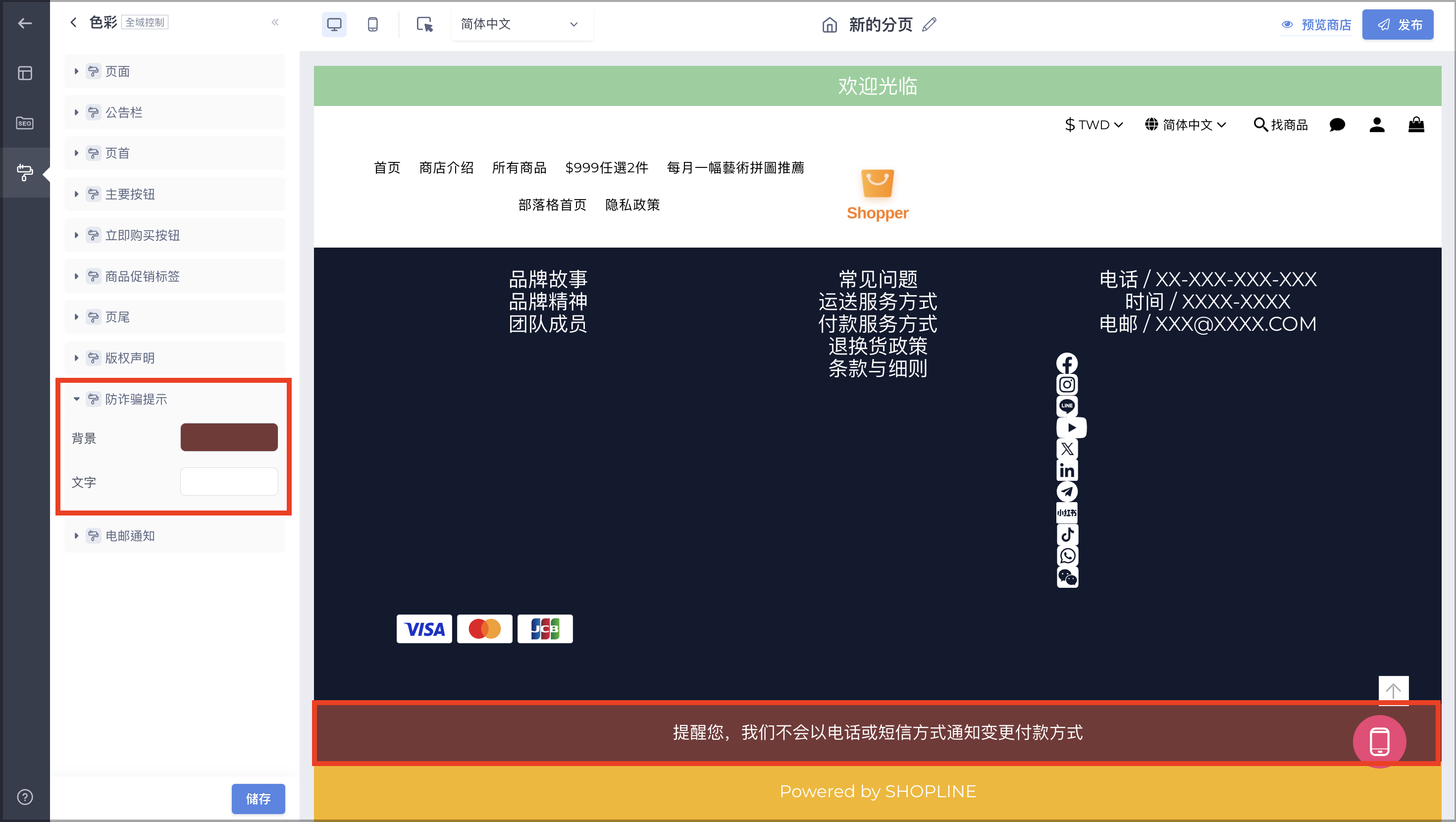Open the 常见问题 footer link
The width and height of the screenshot is (1456, 822).
click(878, 279)
